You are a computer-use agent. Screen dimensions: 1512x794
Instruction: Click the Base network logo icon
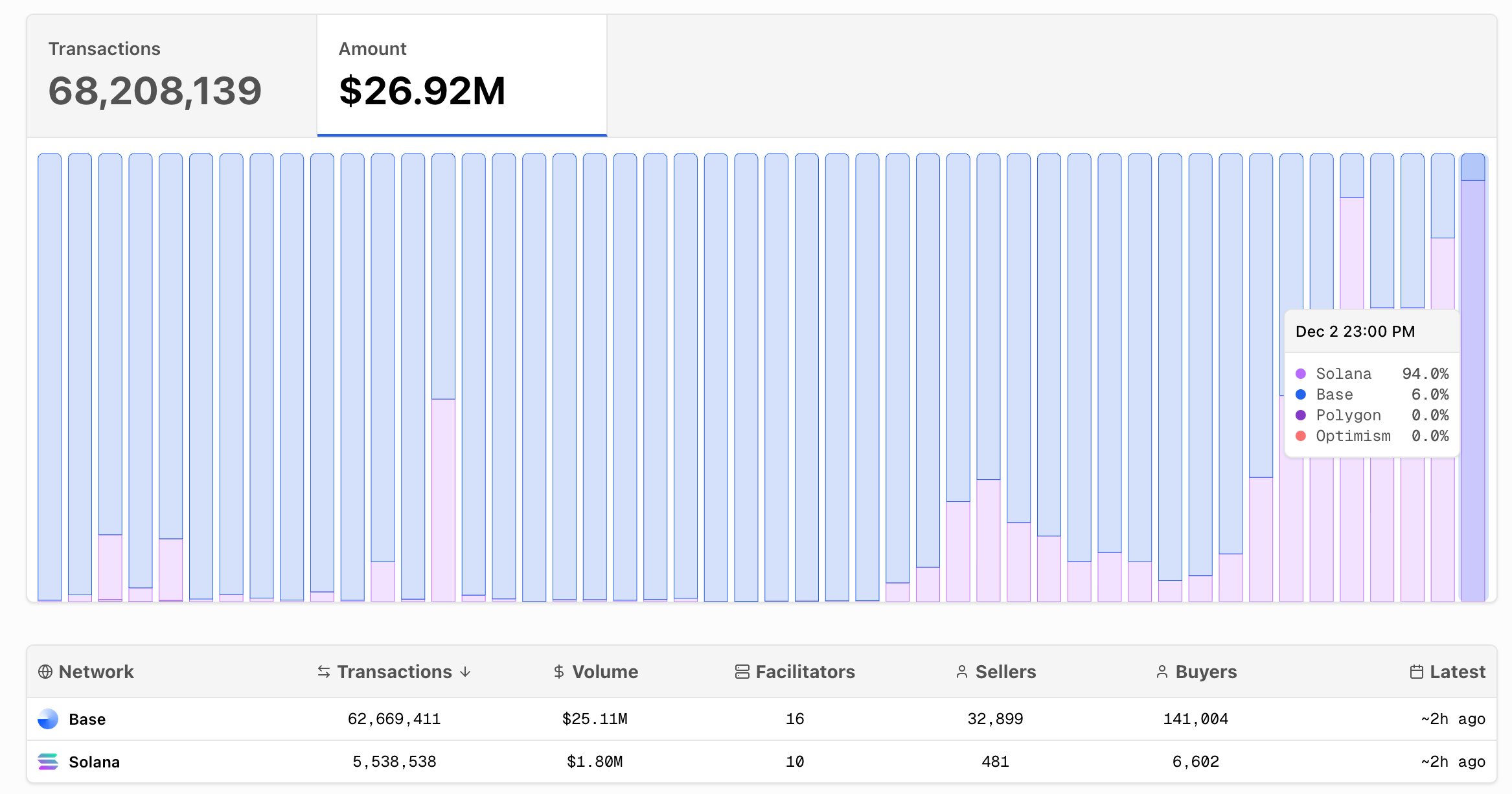[x=48, y=719]
